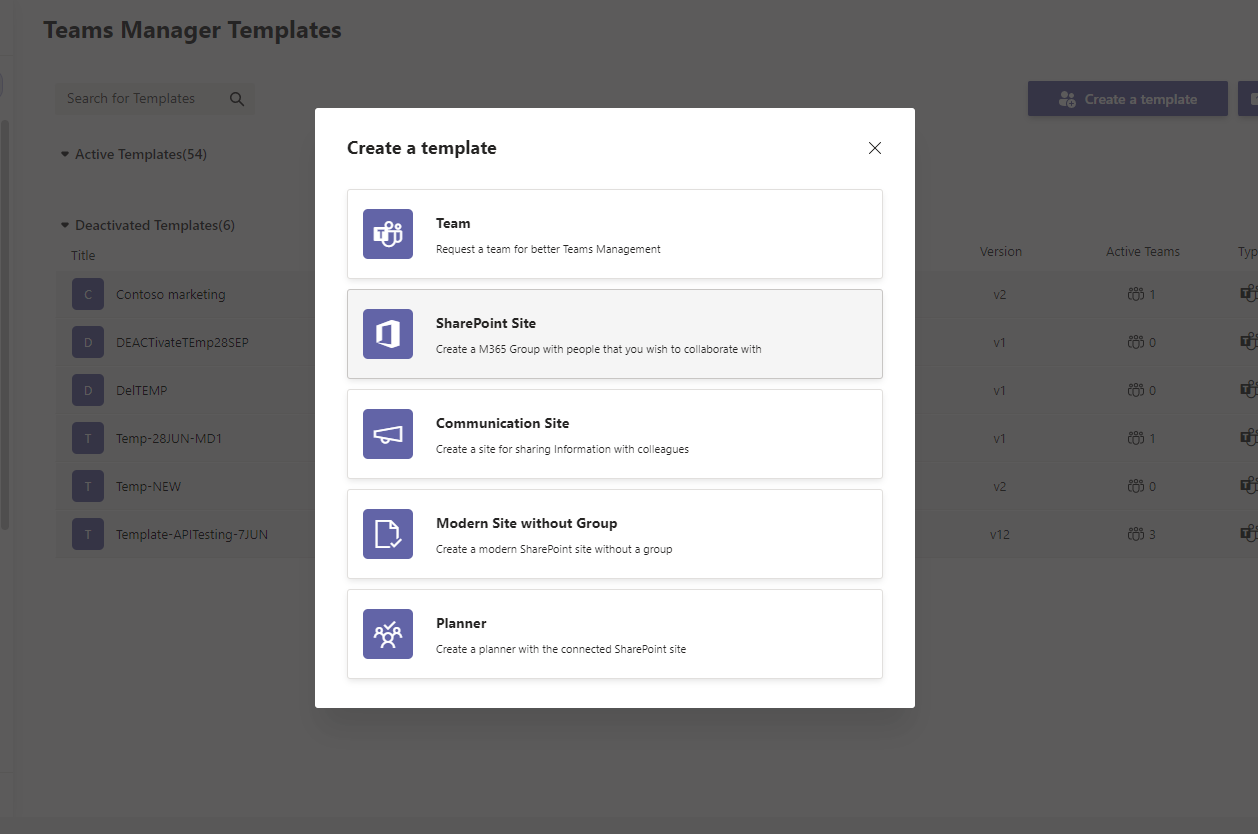
Task: Click the Create a template dialog heading
Action: 422,148
